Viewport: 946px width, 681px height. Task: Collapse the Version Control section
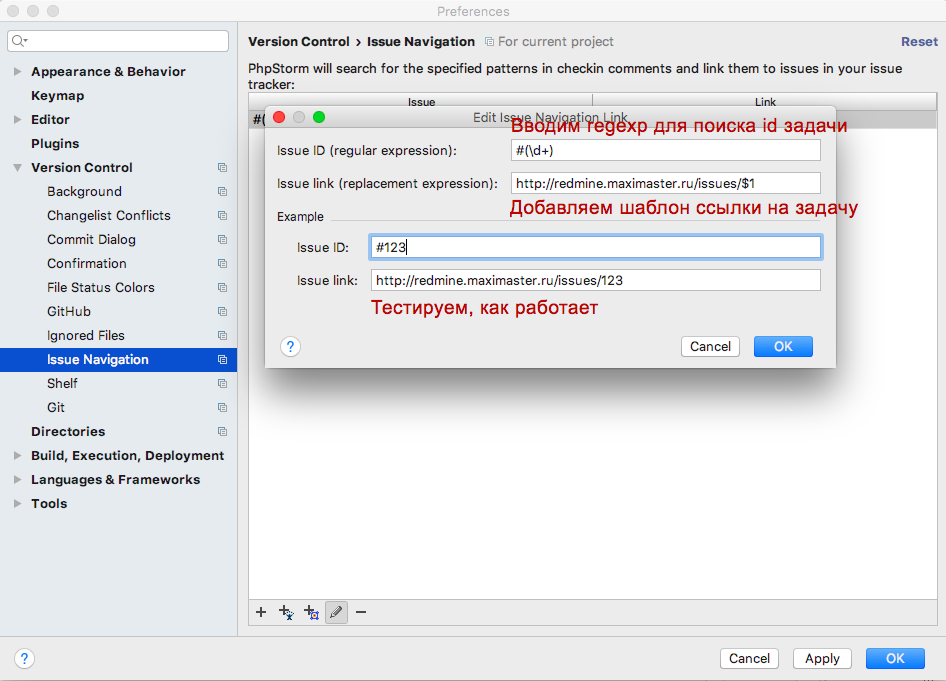pos(18,168)
